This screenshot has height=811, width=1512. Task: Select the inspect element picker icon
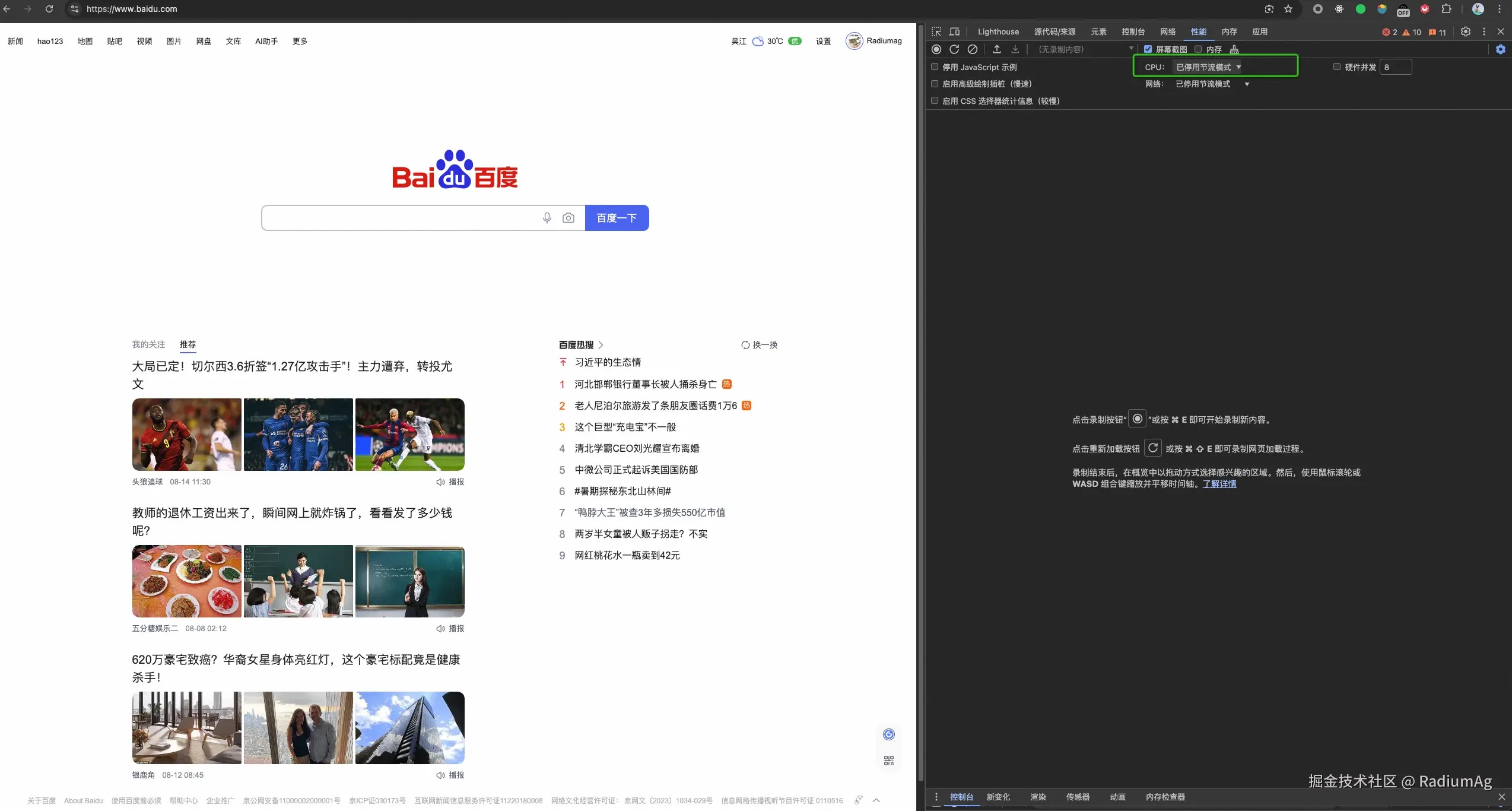[x=936, y=32]
